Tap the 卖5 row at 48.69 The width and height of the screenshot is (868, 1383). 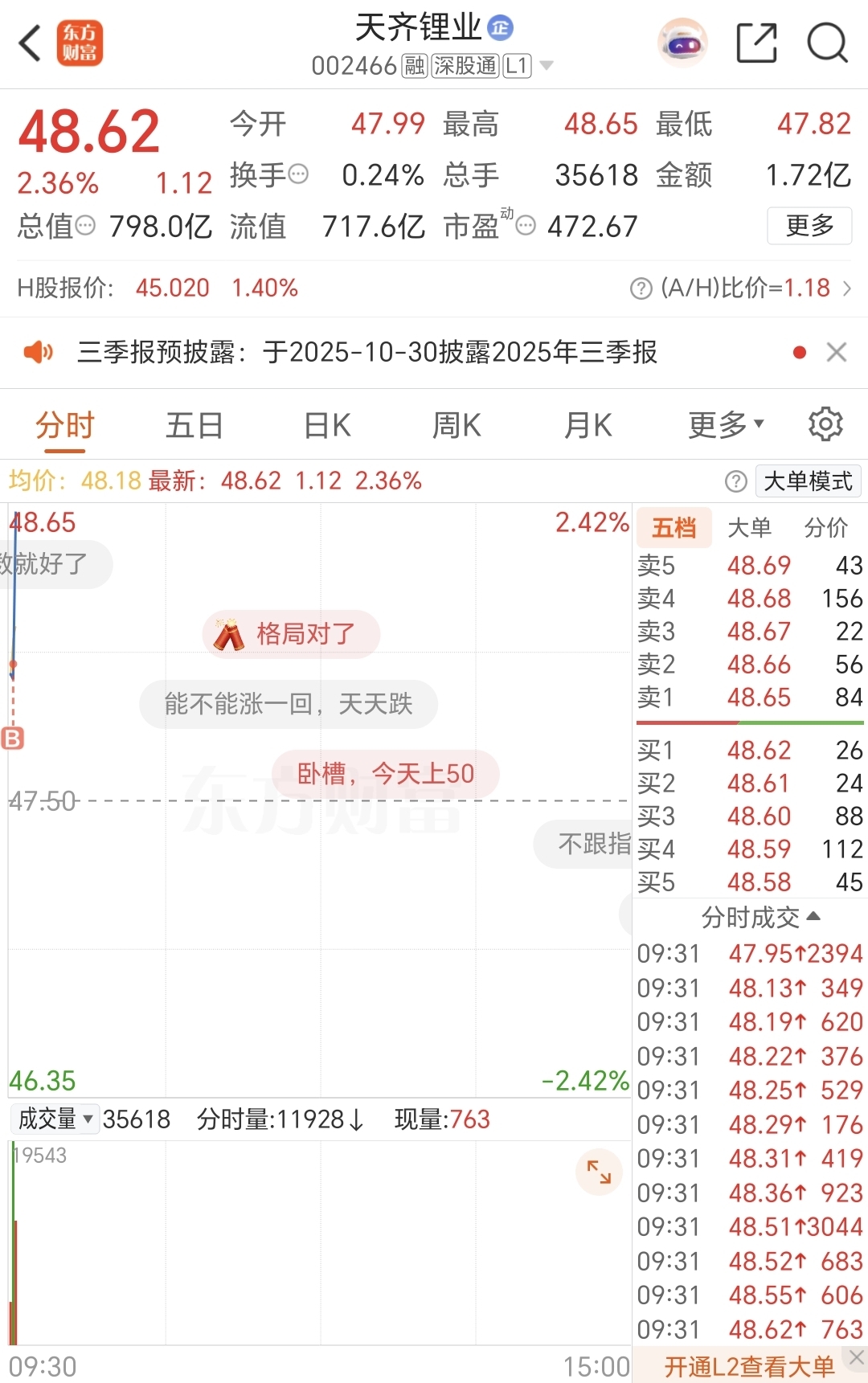[750, 566]
